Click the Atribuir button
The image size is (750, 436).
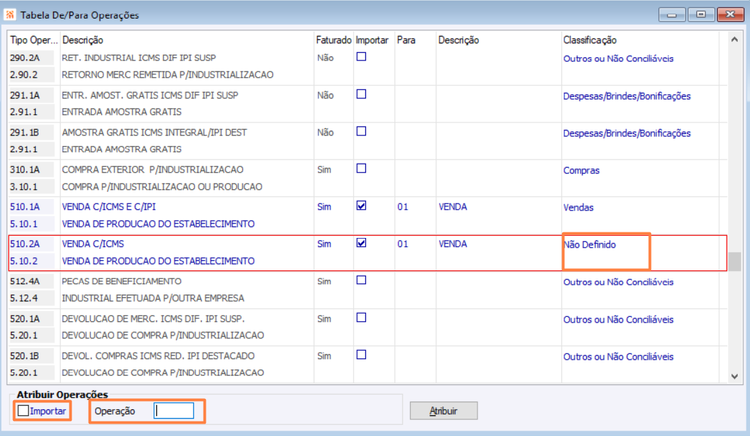click(x=443, y=411)
